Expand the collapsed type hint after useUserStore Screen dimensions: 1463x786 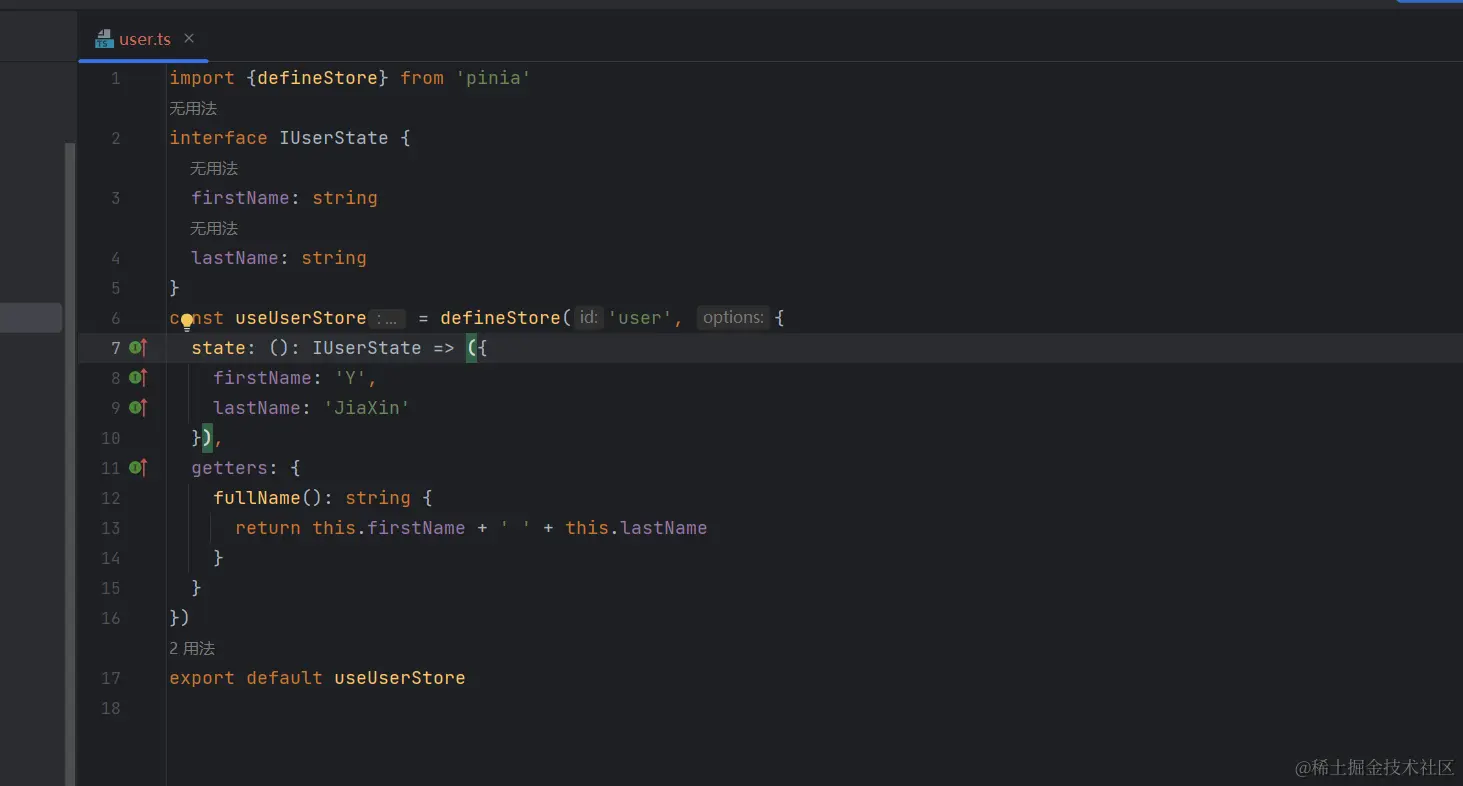click(387, 318)
